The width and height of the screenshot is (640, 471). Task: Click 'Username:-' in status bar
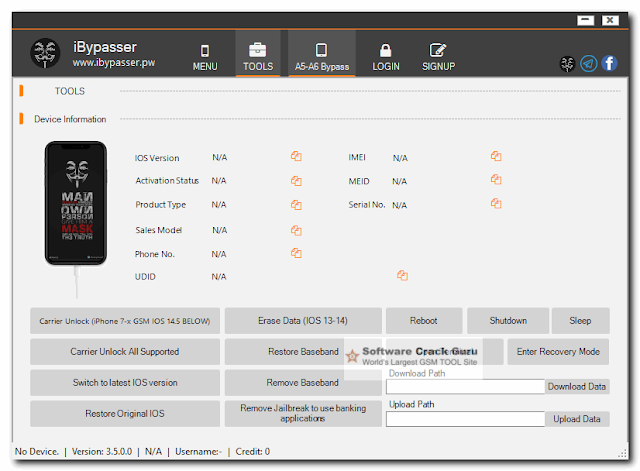[198, 451]
